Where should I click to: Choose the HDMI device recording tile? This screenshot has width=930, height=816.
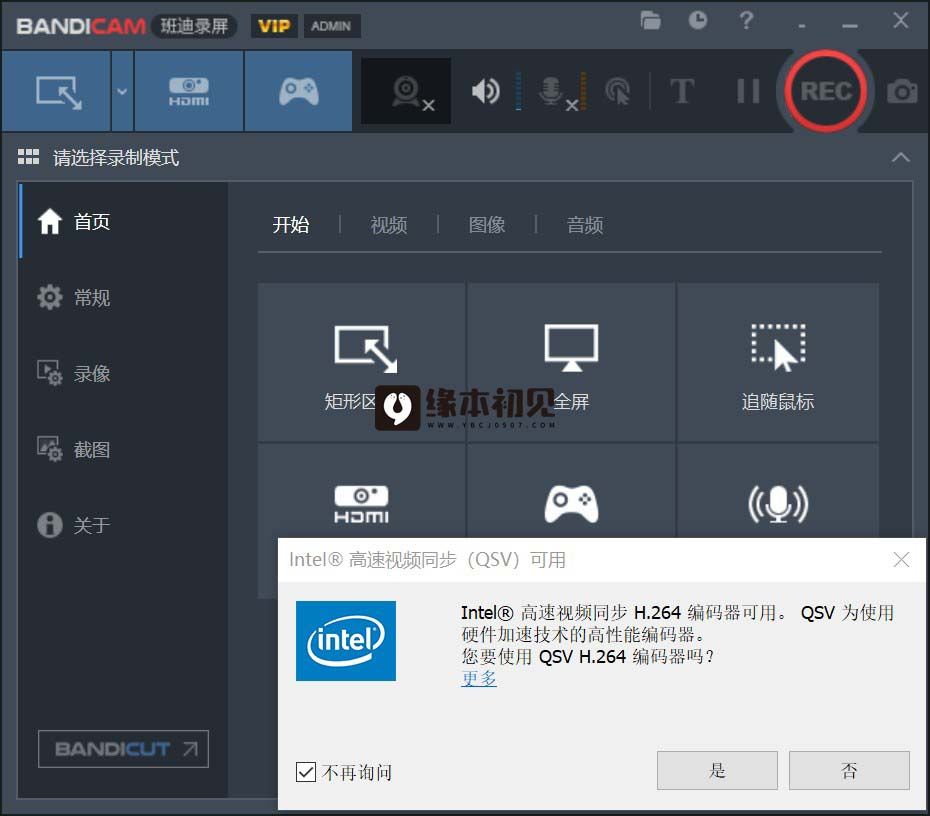362,505
